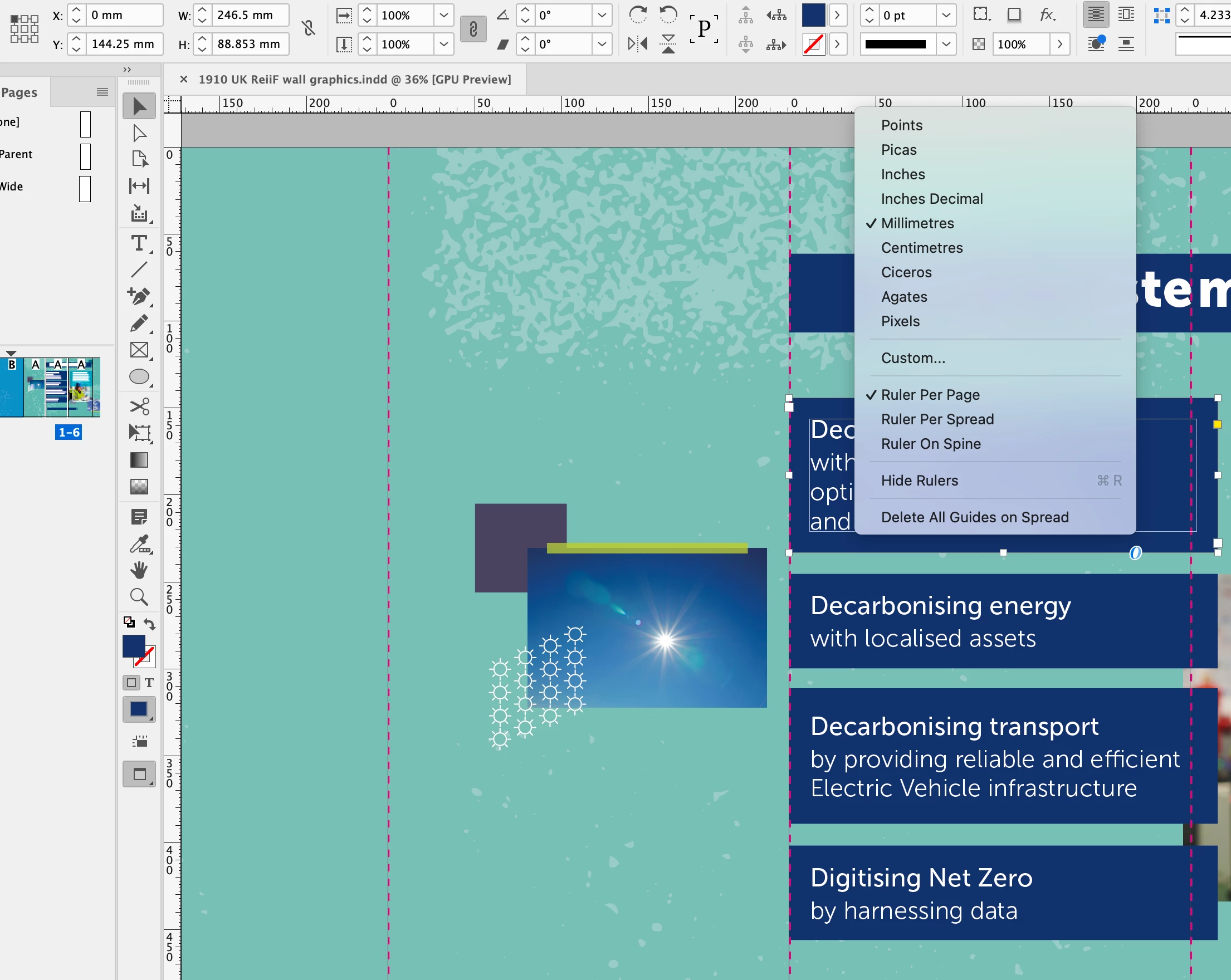Choose Hide Rulers from context menu
The width and height of the screenshot is (1231, 980).
(x=919, y=481)
